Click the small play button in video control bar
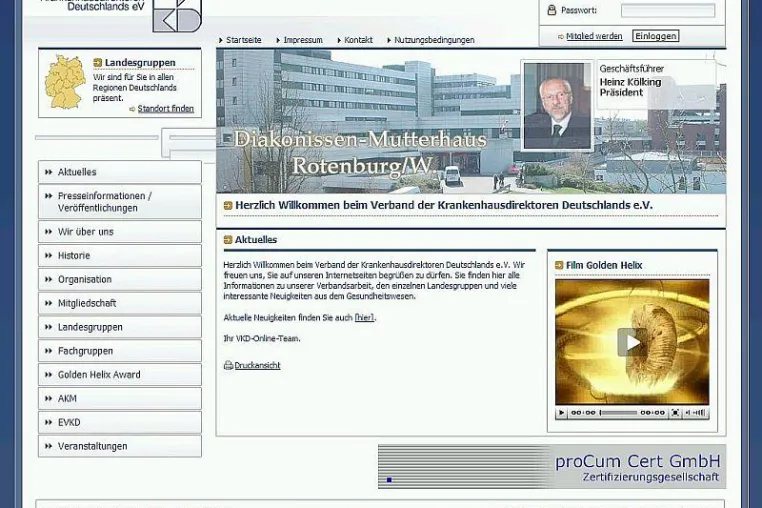This screenshot has width=762, height=508. [561, 413]
